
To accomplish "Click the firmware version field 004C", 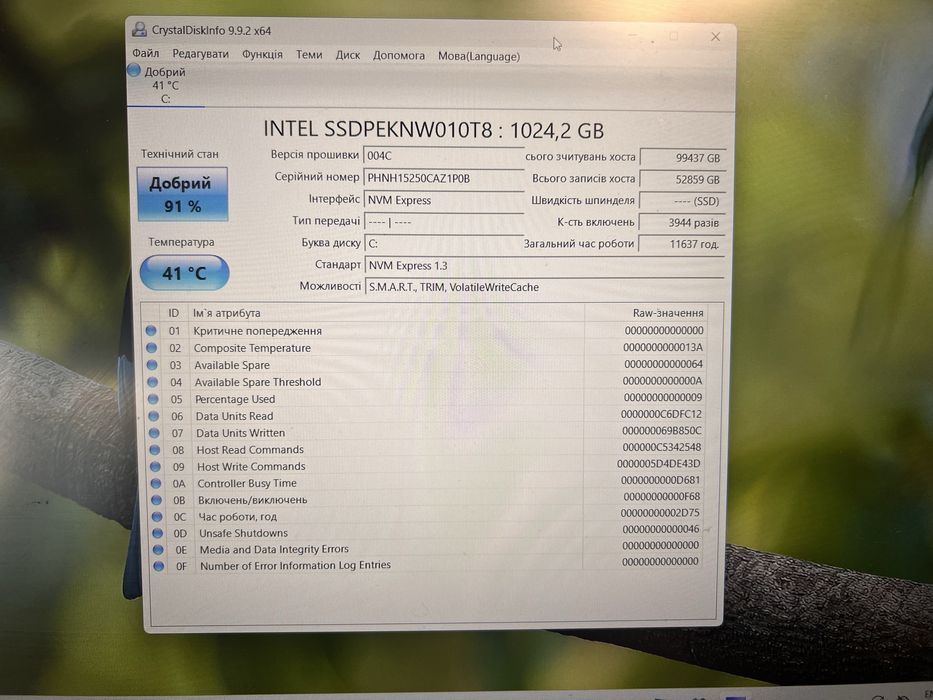I will pyautogui.click(x=443, y=156).
